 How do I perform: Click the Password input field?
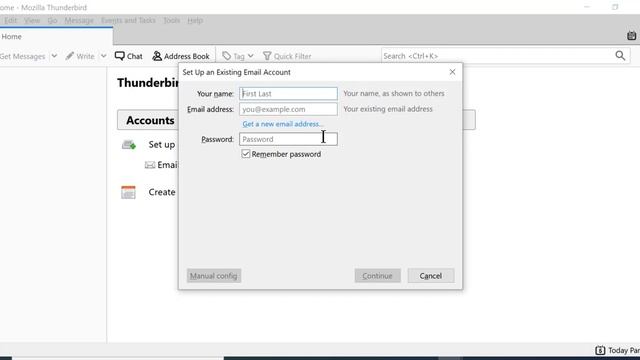coord(288,139)
